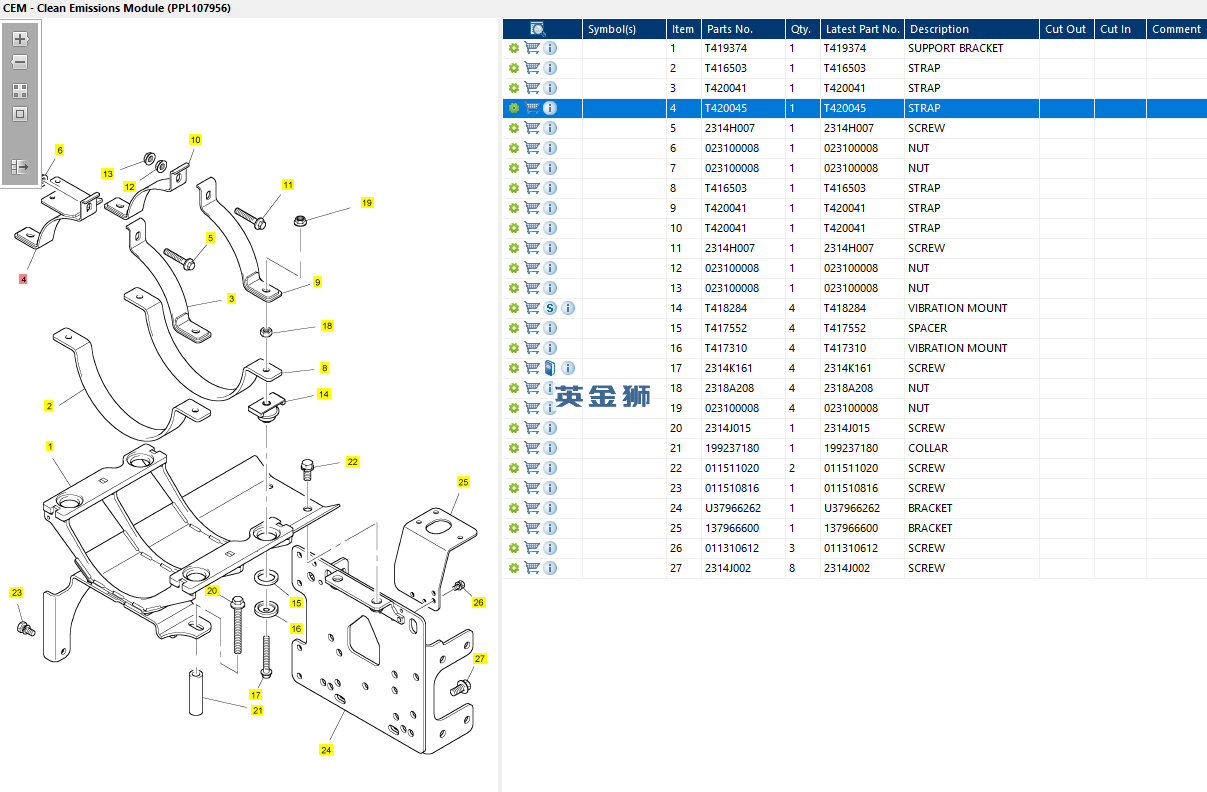This screenshot has width=1207, height=792.
Task: Click green gear icon for COLLAR row
Action: pos(514,448)
